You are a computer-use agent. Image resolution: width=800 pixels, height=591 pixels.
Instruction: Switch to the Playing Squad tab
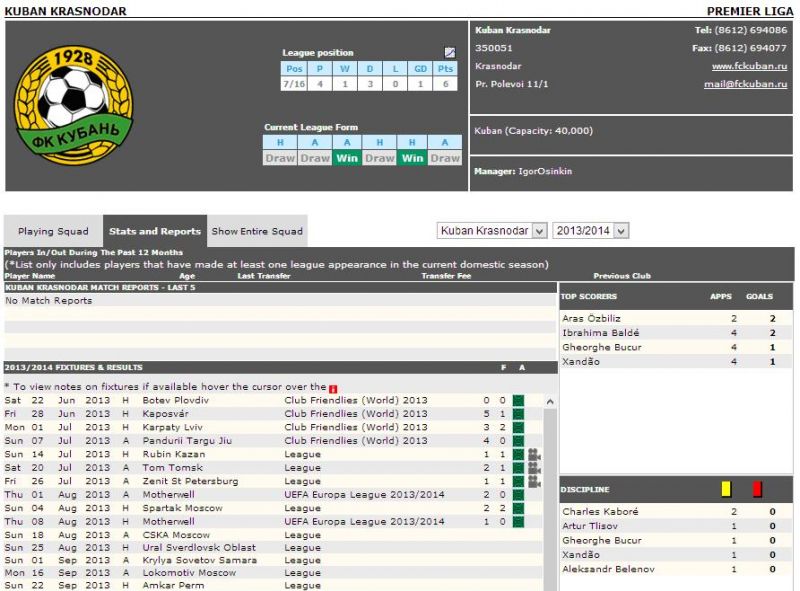pos(53,231)
